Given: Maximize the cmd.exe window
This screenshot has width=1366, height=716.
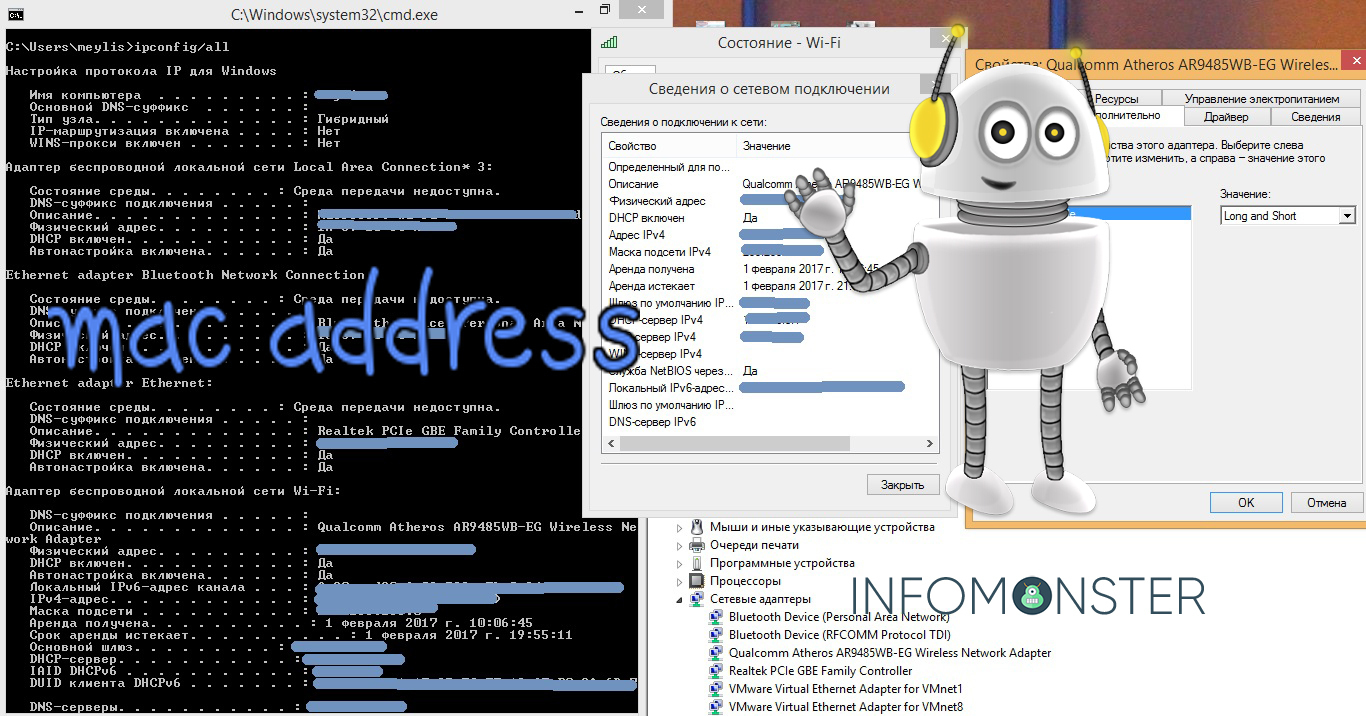Looking at the screenshot, I should pyautogui.click(x=604, y=11).
